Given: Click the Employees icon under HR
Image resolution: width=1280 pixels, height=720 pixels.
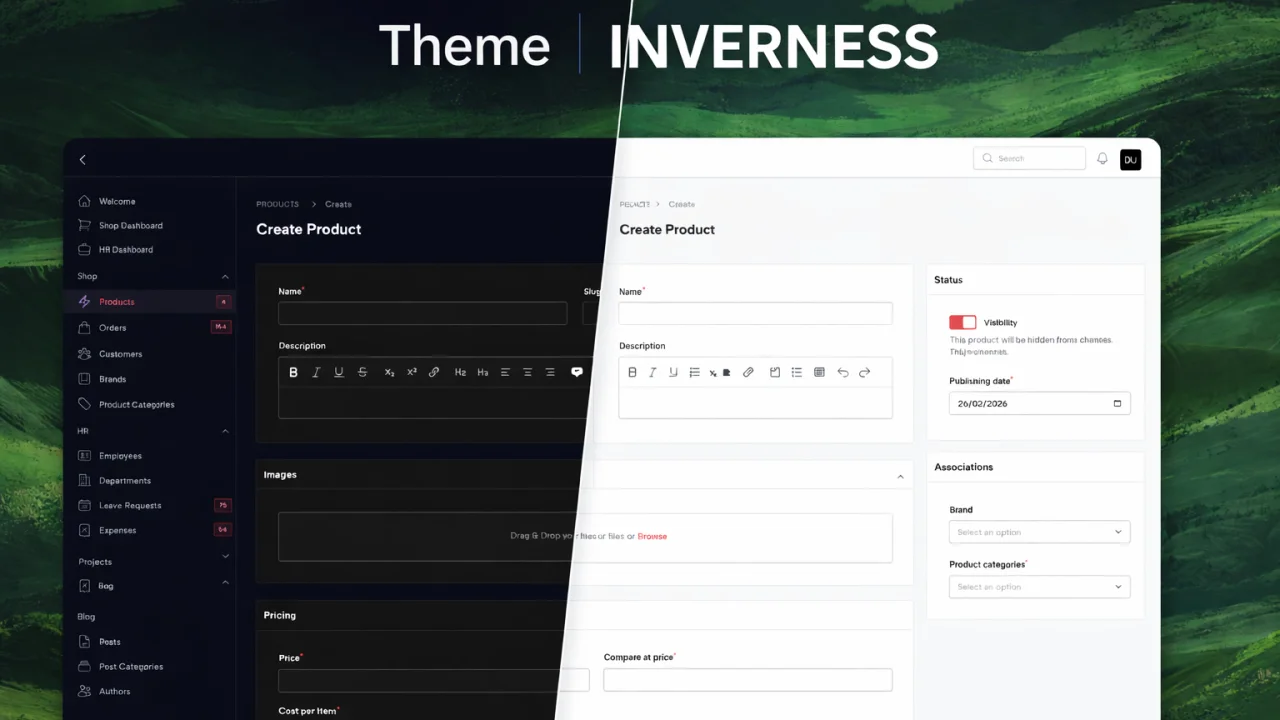Looking at the screenshot, I should point(84,455).
